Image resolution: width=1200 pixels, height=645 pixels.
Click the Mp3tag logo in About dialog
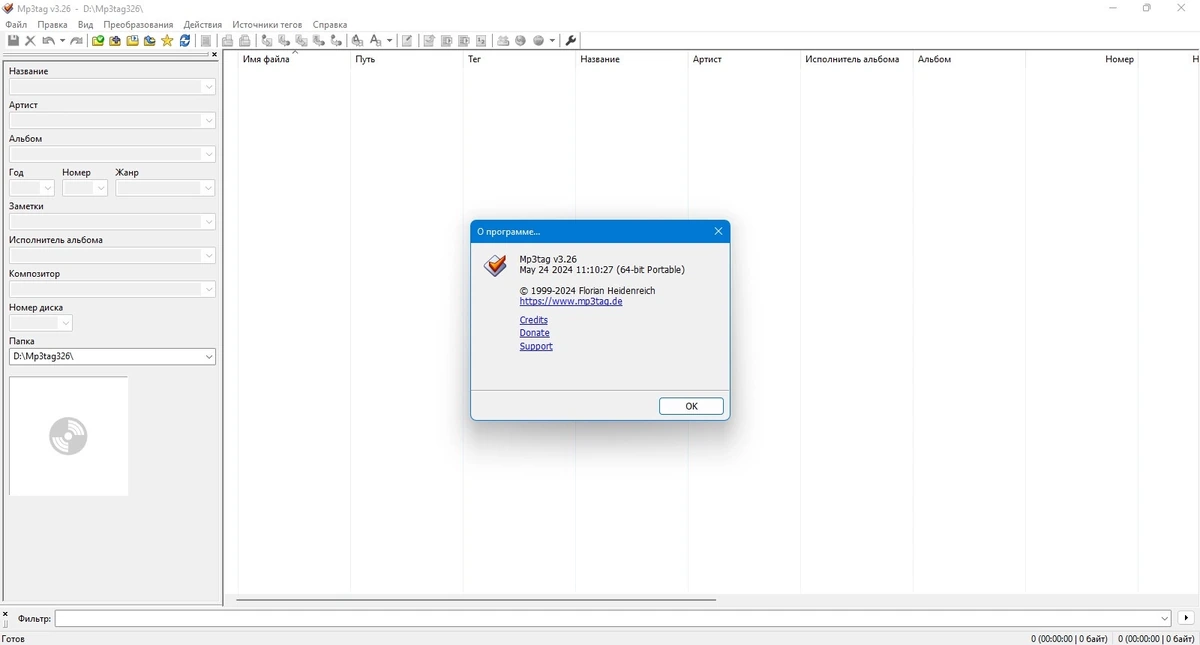coord(495,265)
